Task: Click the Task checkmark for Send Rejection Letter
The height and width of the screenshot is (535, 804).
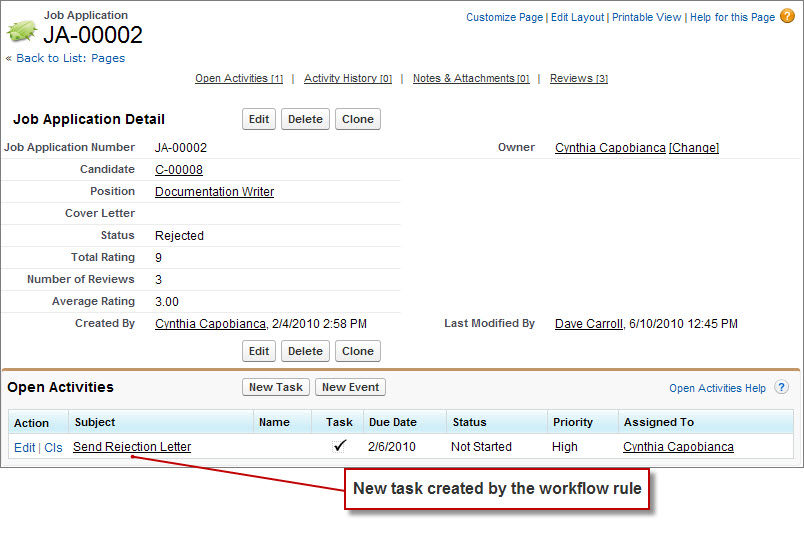Action: point(339,446)
